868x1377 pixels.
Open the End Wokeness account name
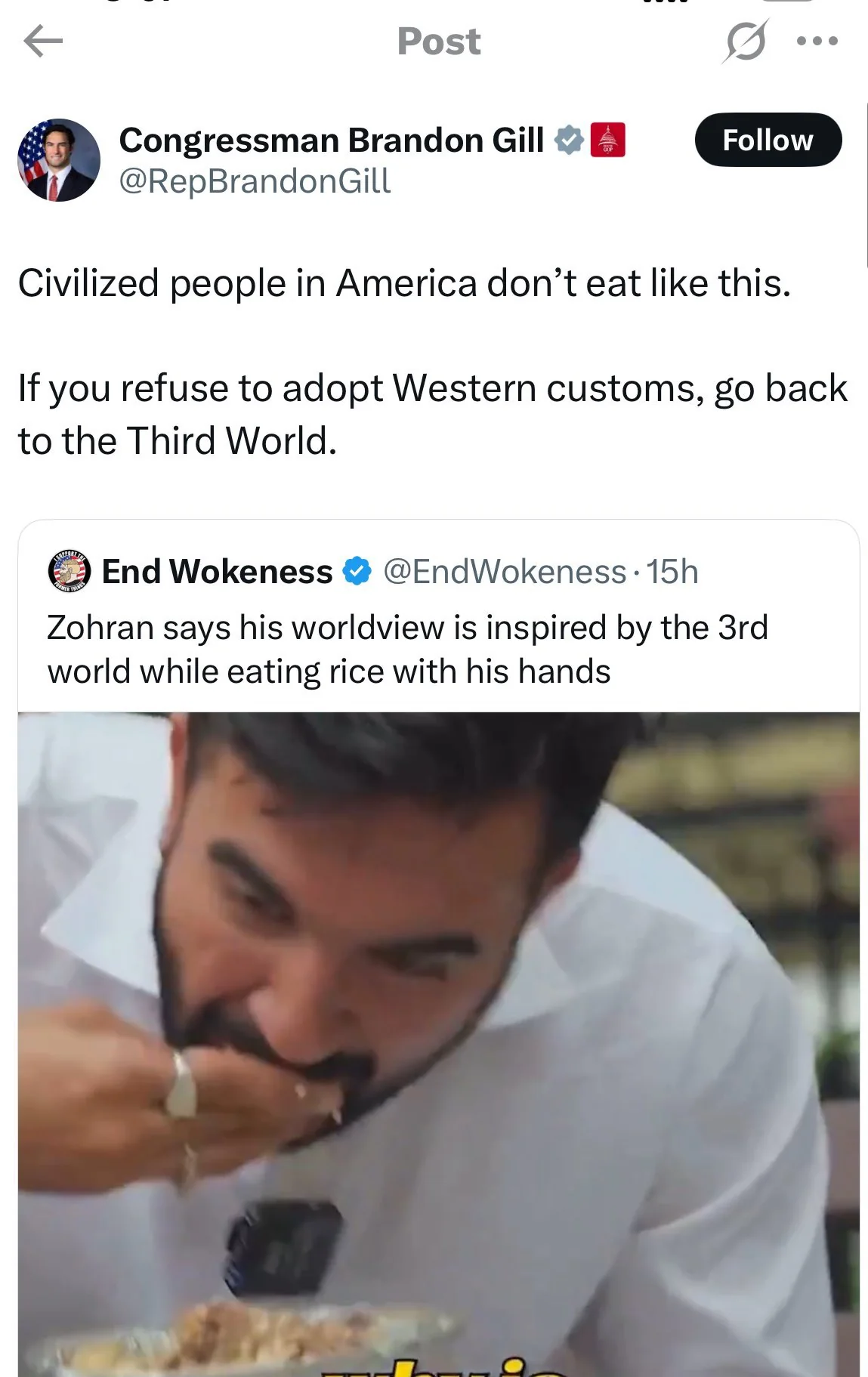click(x=217, y=572)
